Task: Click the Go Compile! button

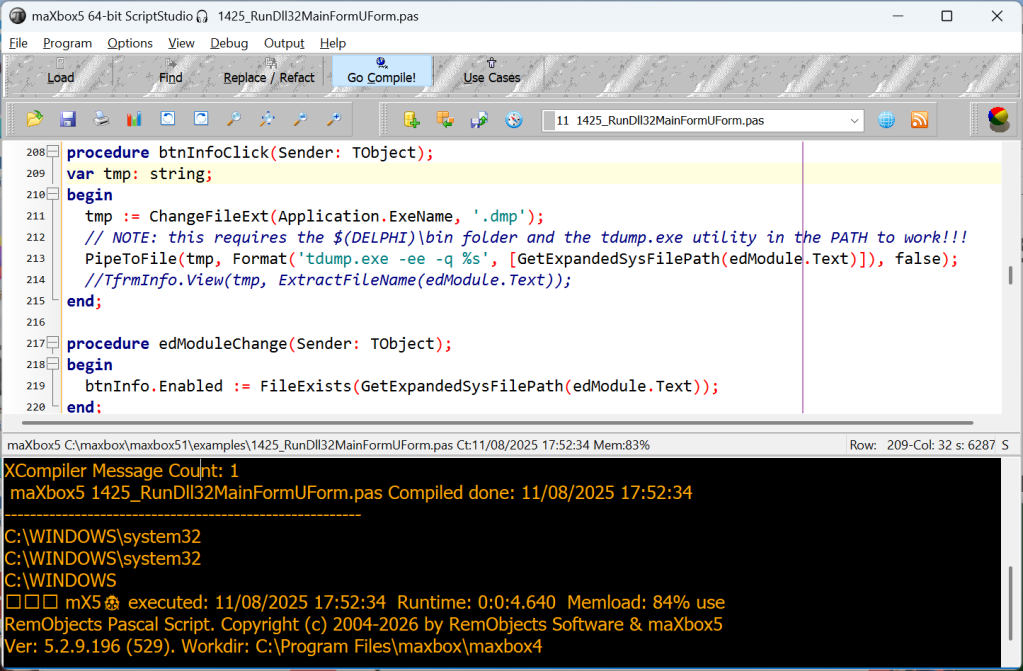Action: pos(382,71)
